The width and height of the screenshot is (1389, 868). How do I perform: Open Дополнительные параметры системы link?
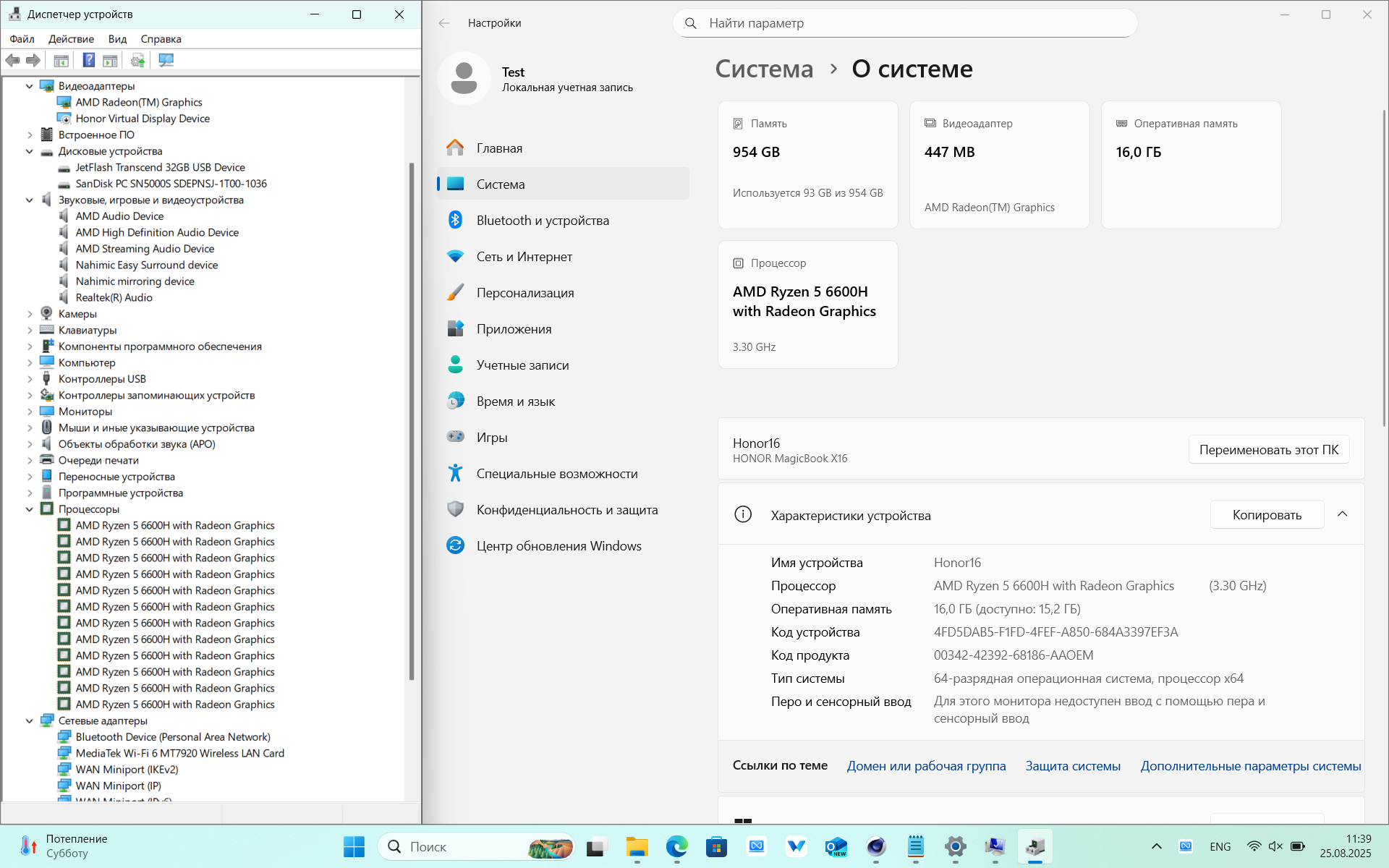pos(1250,766)
